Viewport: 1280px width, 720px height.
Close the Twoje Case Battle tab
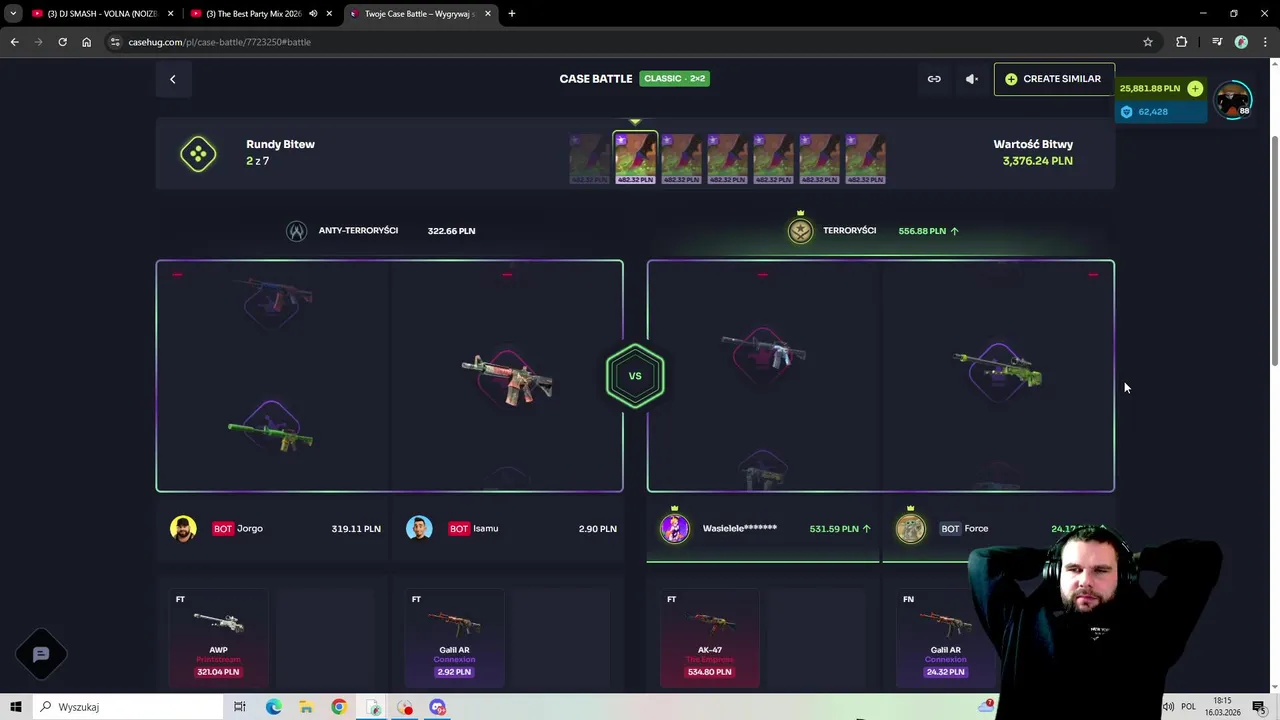[x=486, y=14]
